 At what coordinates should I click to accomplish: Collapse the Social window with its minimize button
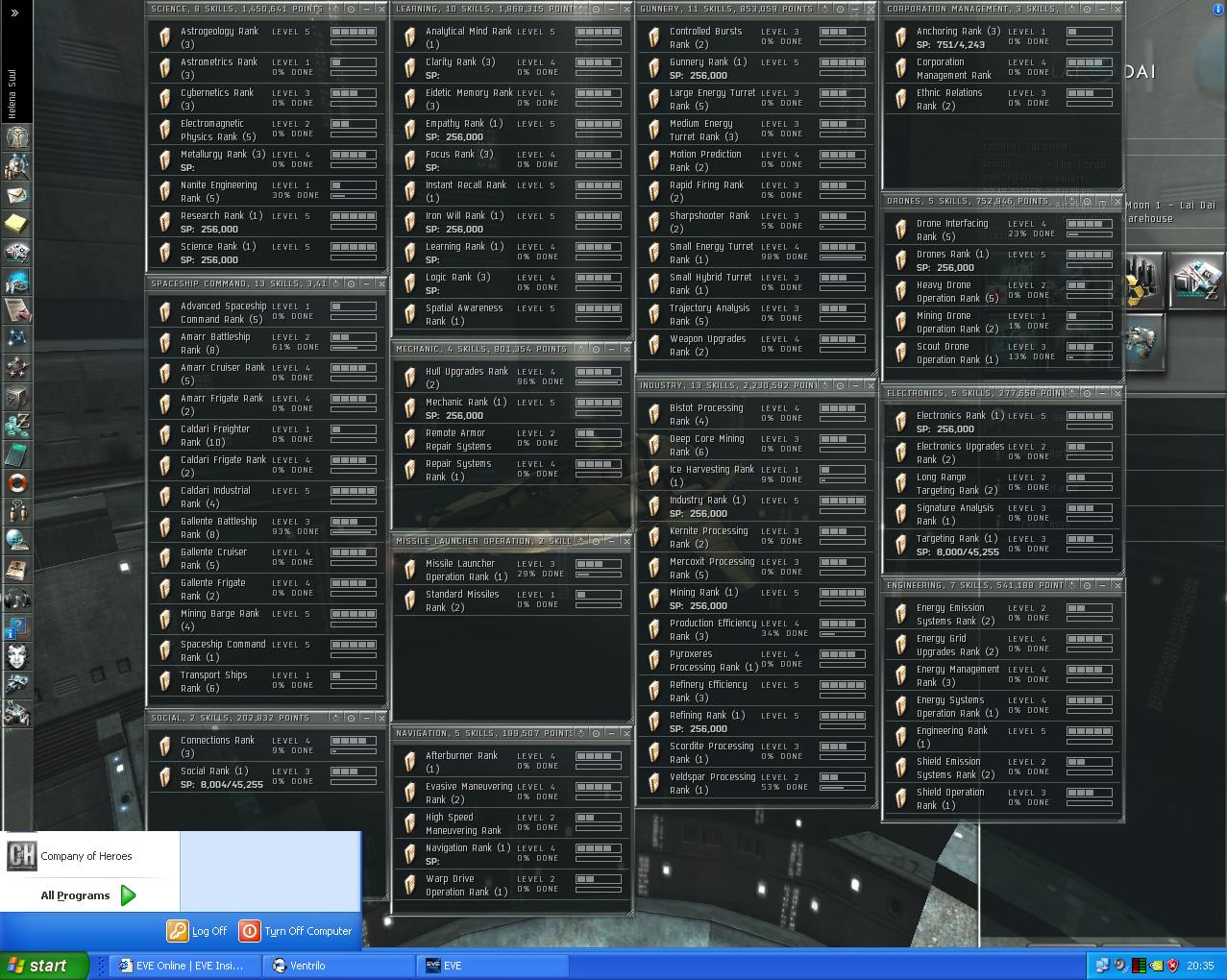point(367,718)
